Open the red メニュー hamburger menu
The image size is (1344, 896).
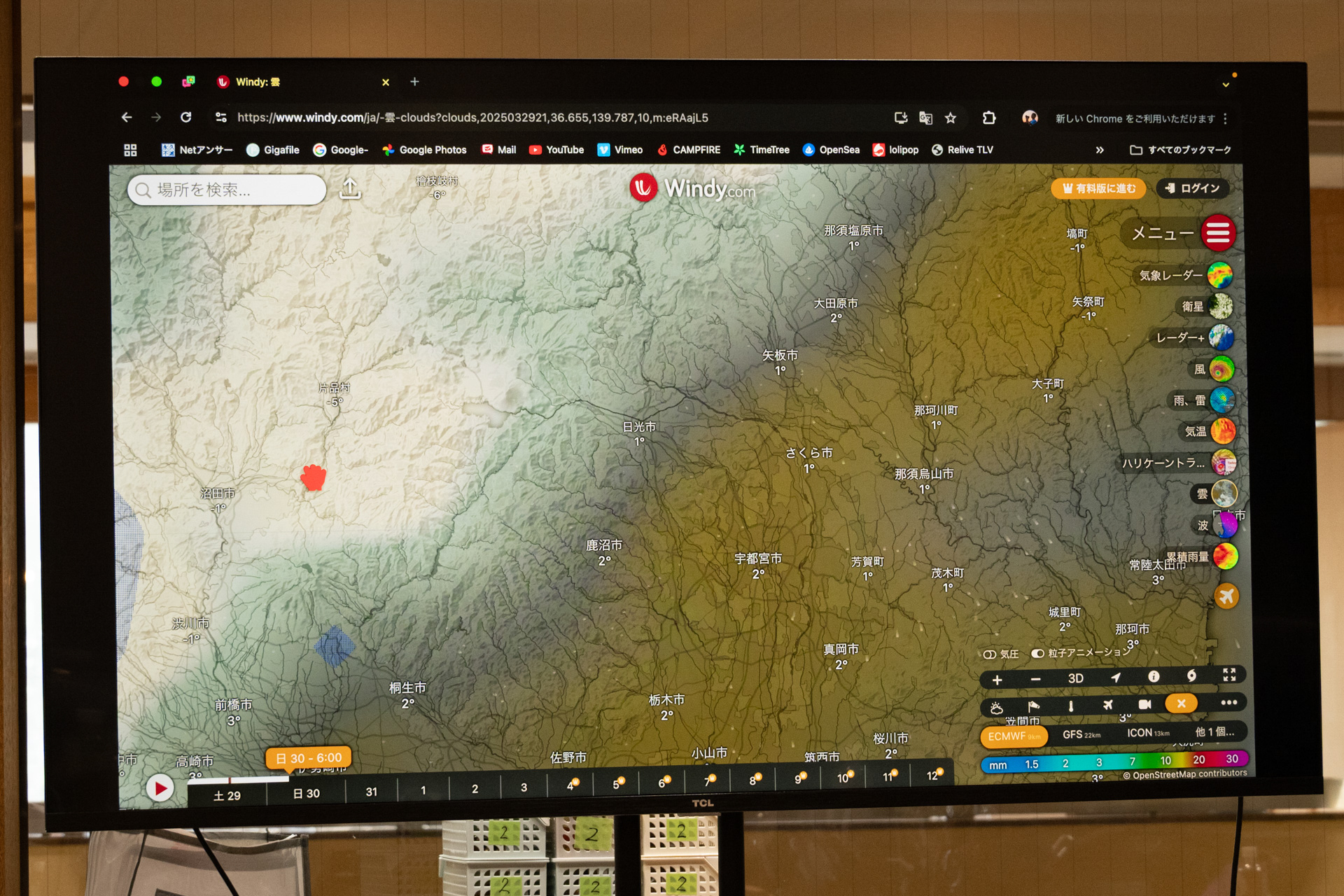coord(1218,233)
